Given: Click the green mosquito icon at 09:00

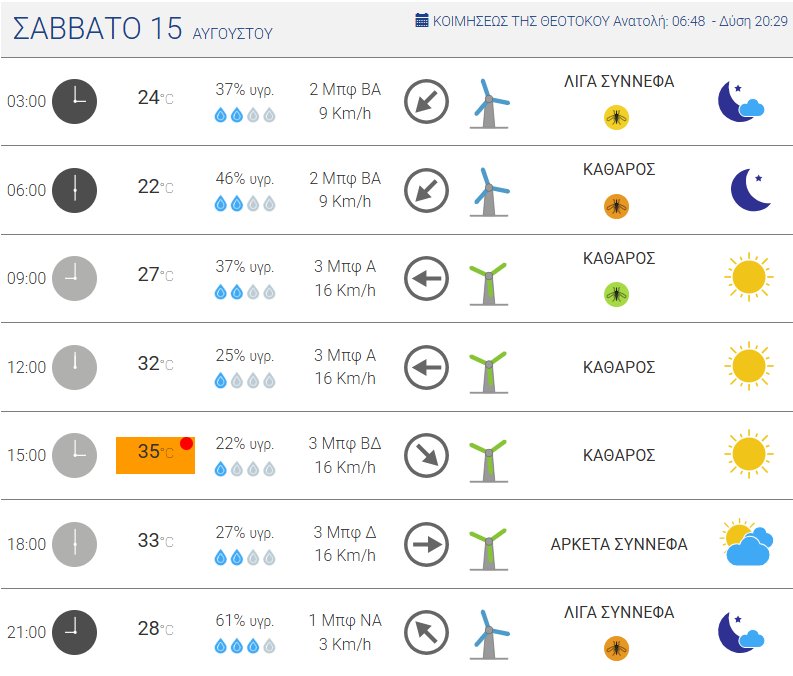Looking at the screenshot, I should coord(616,294).
